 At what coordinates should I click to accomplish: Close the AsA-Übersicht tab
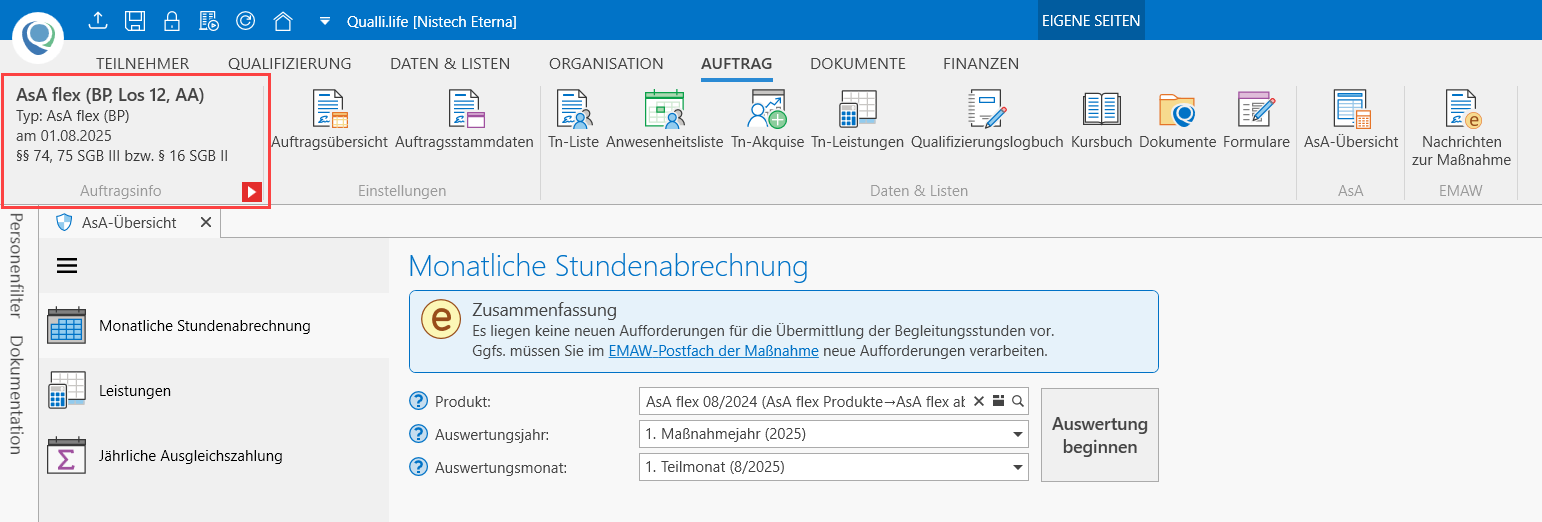pyautogui.click(x=206, y=223)
